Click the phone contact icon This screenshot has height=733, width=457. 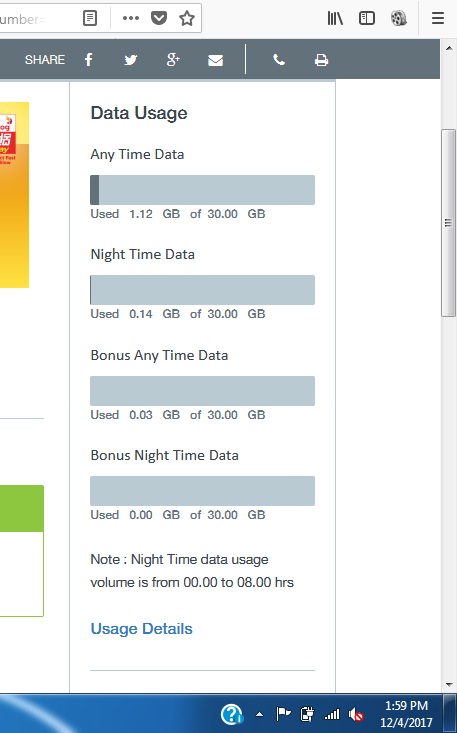click(279, 60)
